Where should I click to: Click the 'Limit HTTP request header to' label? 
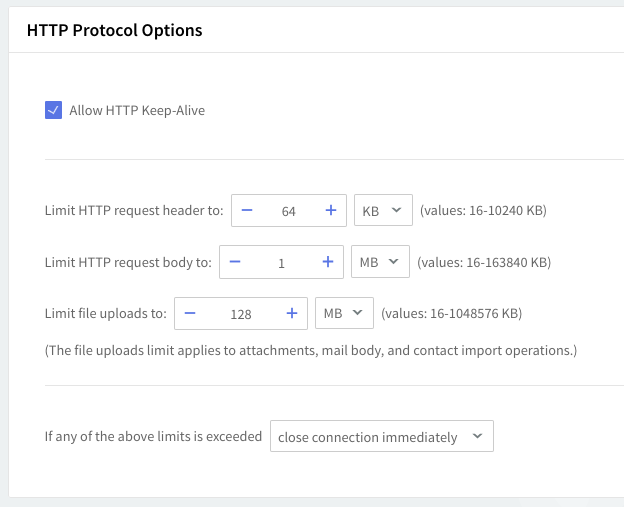coord(134,211)
